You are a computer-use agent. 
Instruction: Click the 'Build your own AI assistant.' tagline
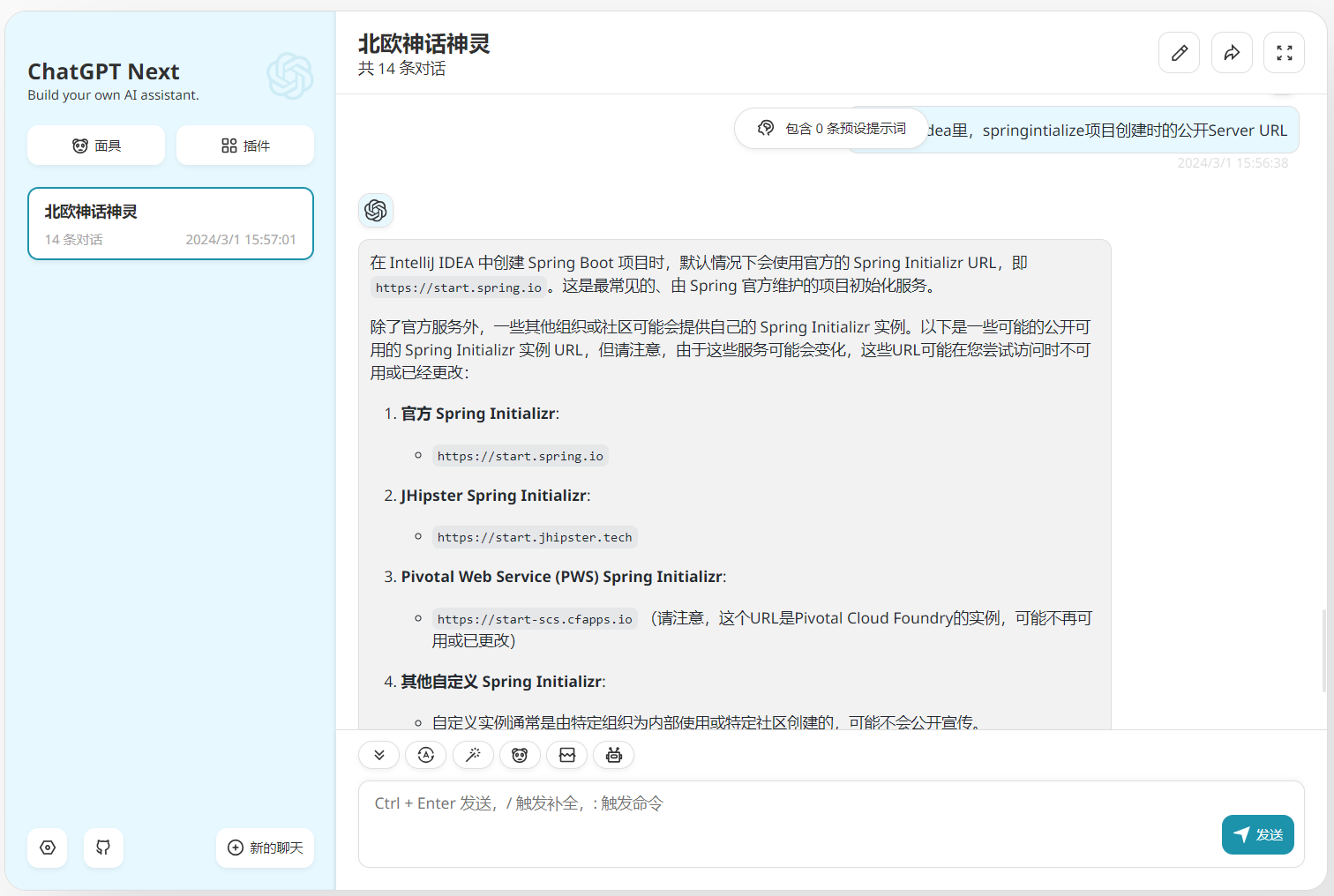[x=113, y=95]
